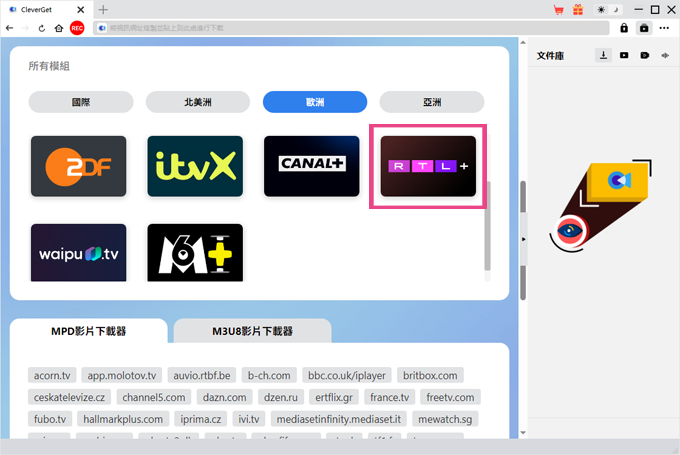Click the page scrollbar up arrow
The image size is (680, 455).
[523, 43]
